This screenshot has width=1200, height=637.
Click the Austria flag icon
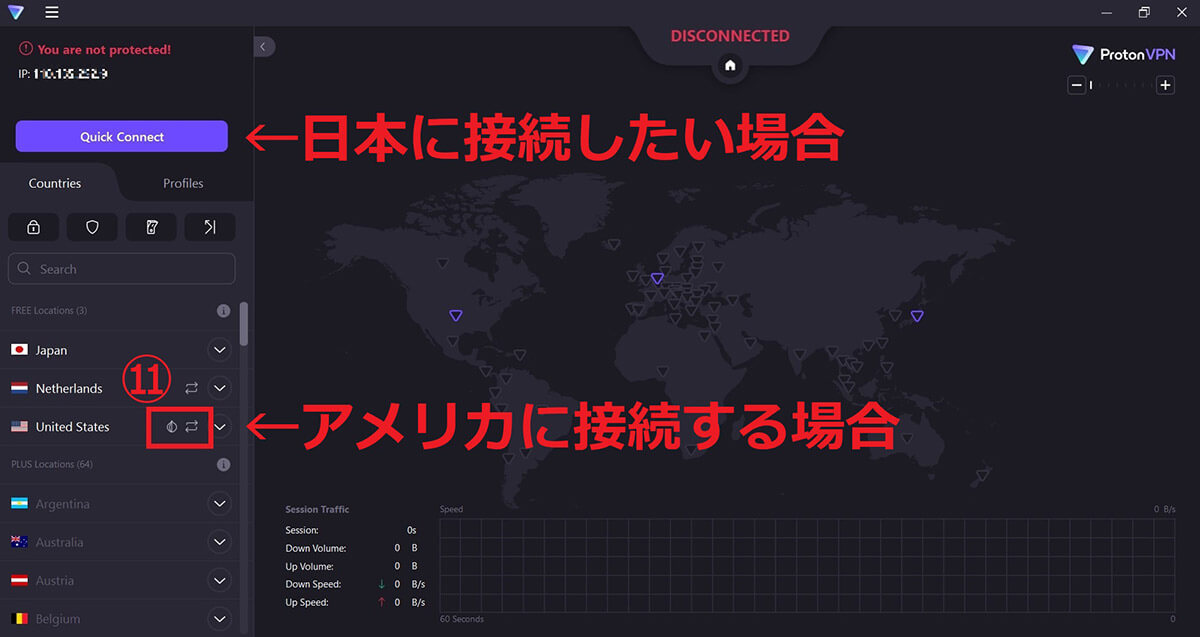[19, 580]
